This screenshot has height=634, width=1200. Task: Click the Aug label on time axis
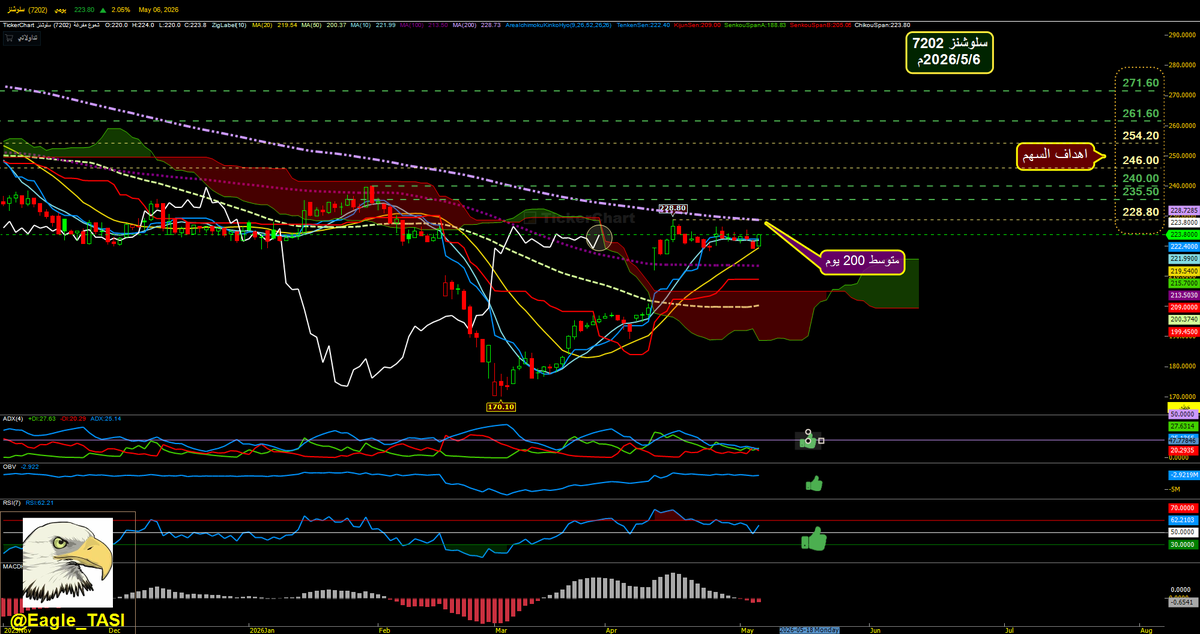1145,630
